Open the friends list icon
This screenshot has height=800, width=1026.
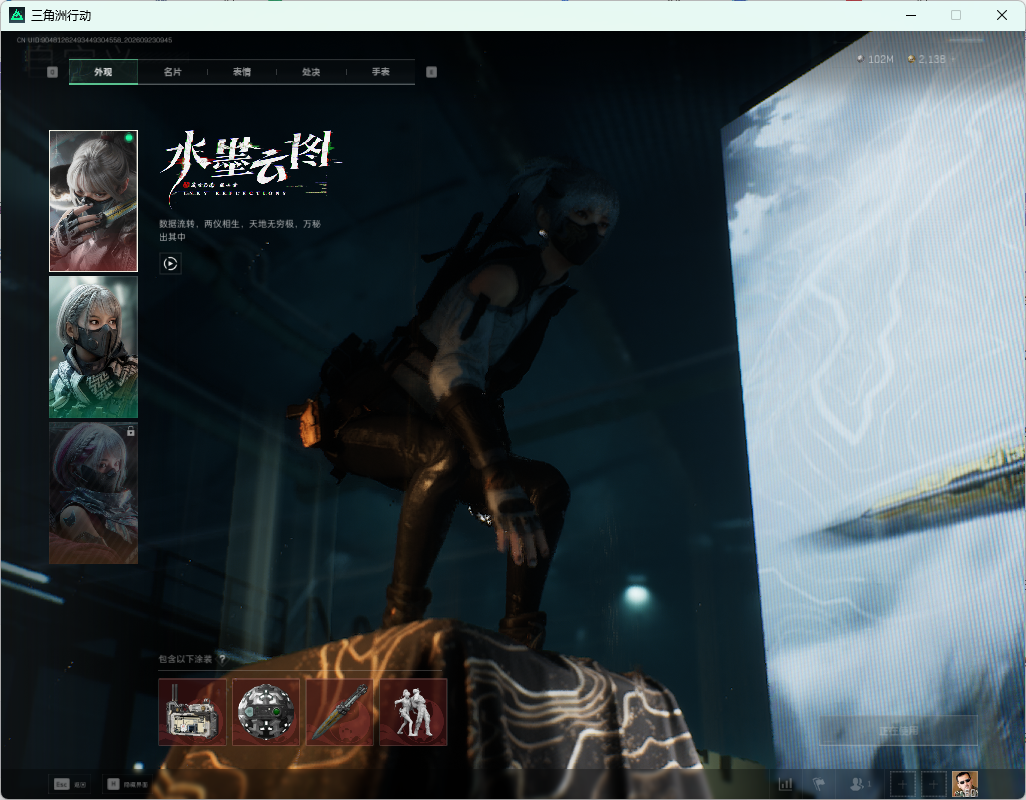[x=859, y=784]
